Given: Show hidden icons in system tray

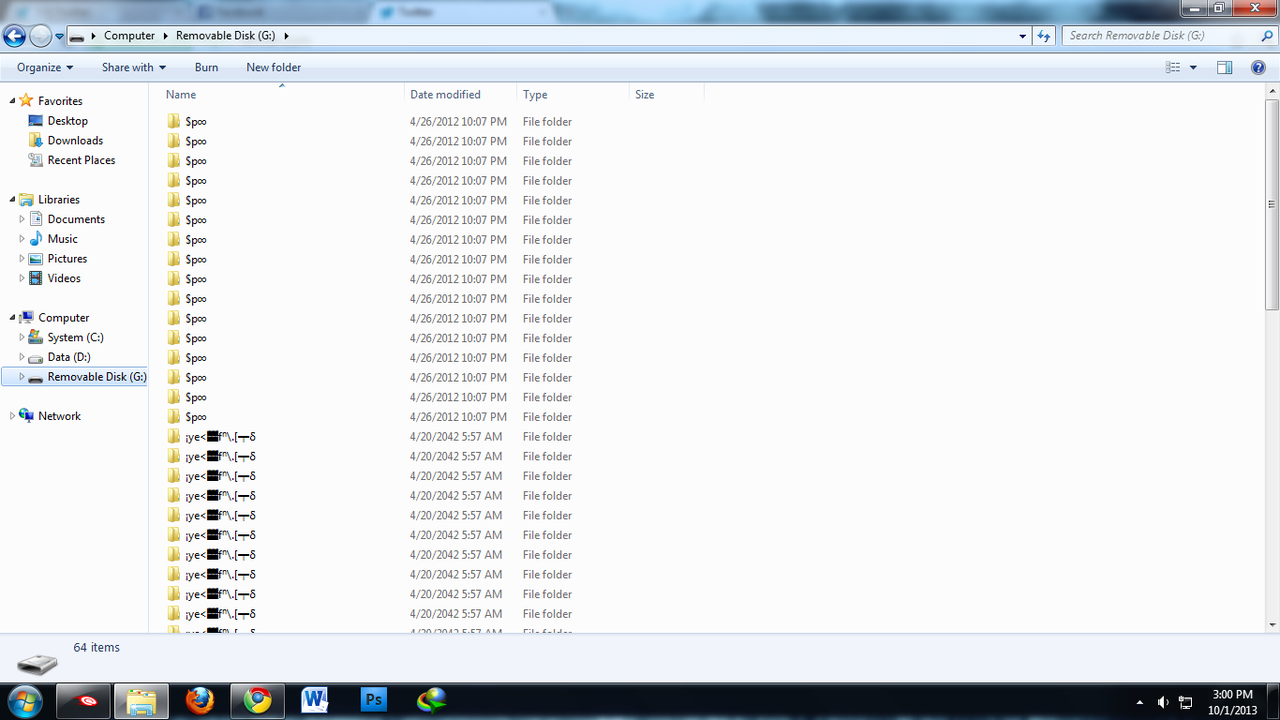Looking at the screenshot, I should [x=1140, y=702].
